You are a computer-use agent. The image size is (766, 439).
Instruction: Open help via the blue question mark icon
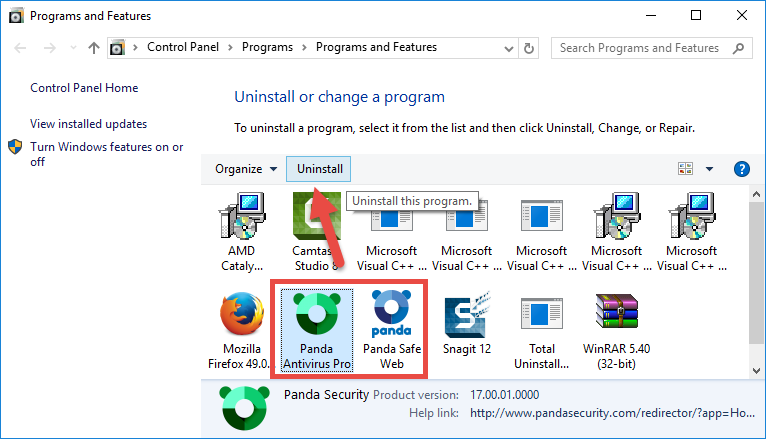tap(742, 169)
